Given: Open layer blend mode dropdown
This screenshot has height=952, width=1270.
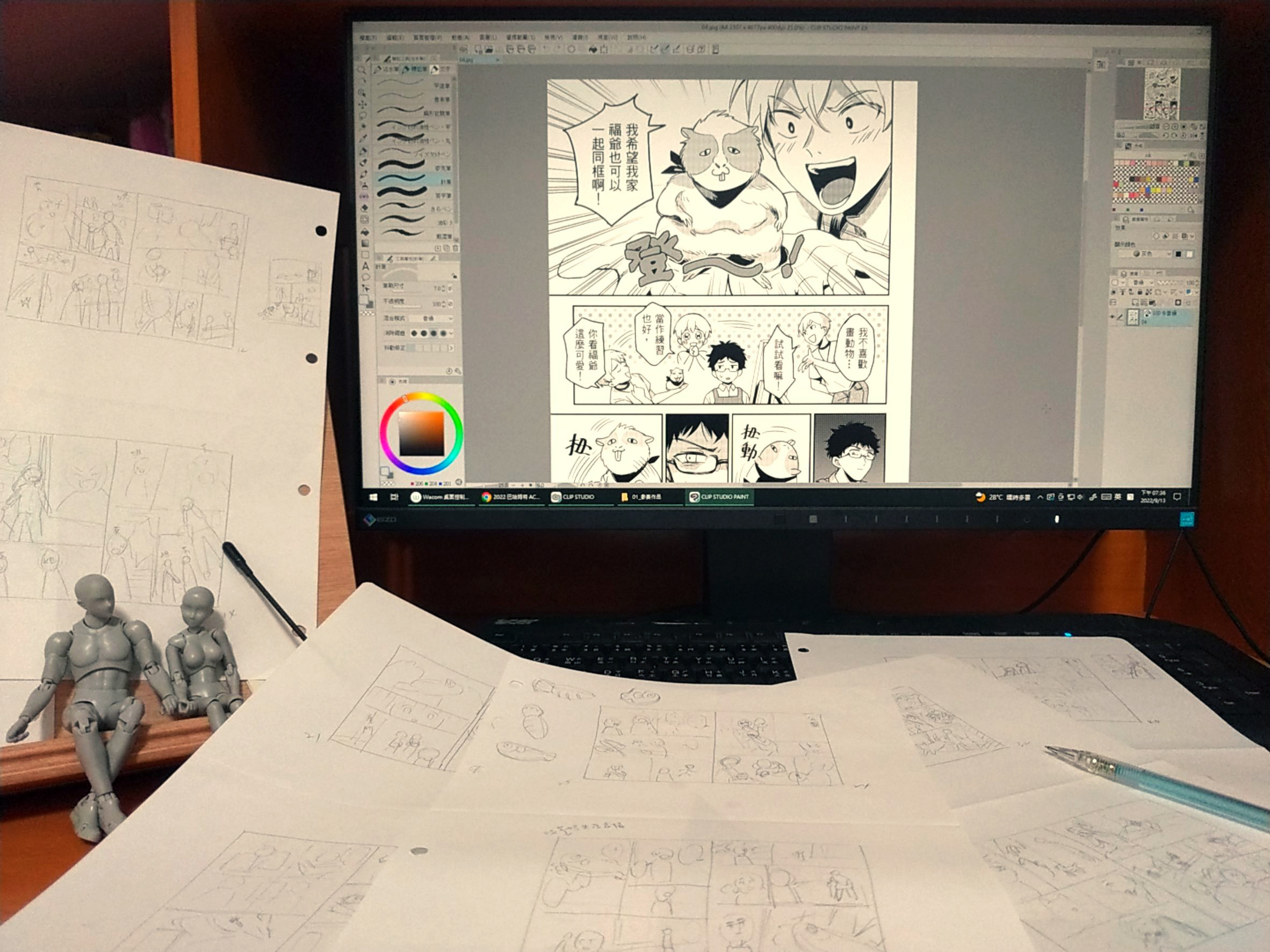Looking at the screenshot, I should click(1141, 282).
